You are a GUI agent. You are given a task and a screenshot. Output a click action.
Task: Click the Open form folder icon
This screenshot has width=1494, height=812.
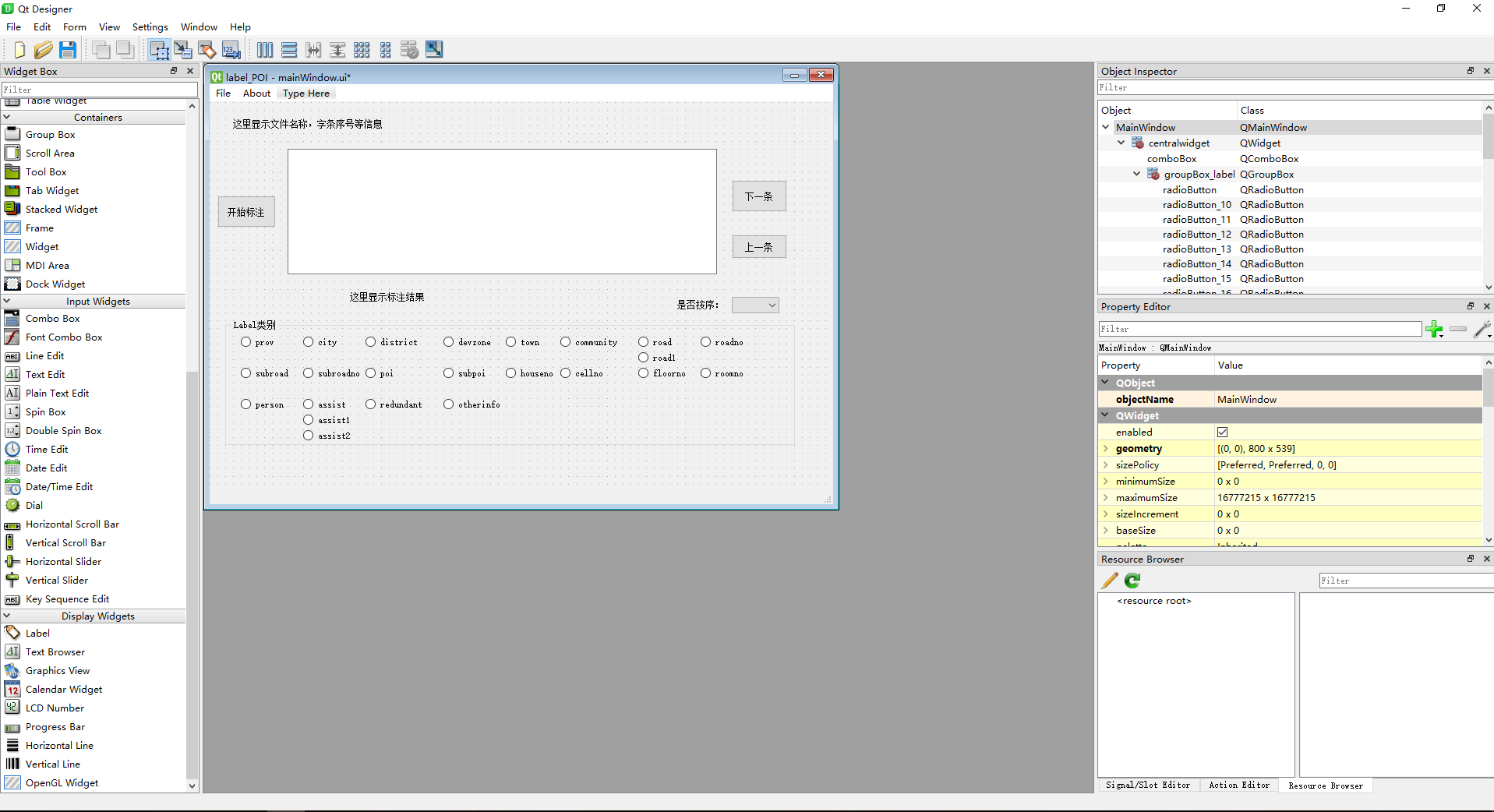point(44,50)
